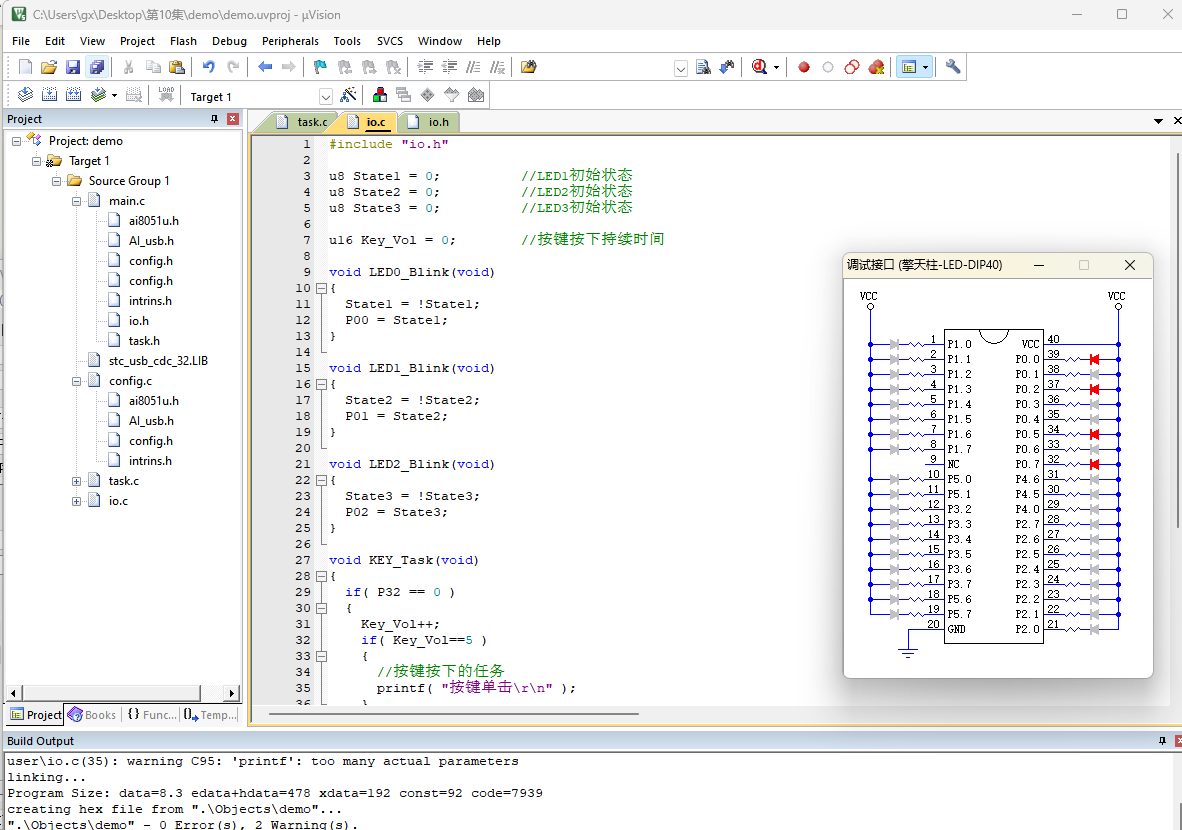The height and width of the screenshot is (830, 1182).
Task: Click the Find text document icon
Action: coord(703,67)
